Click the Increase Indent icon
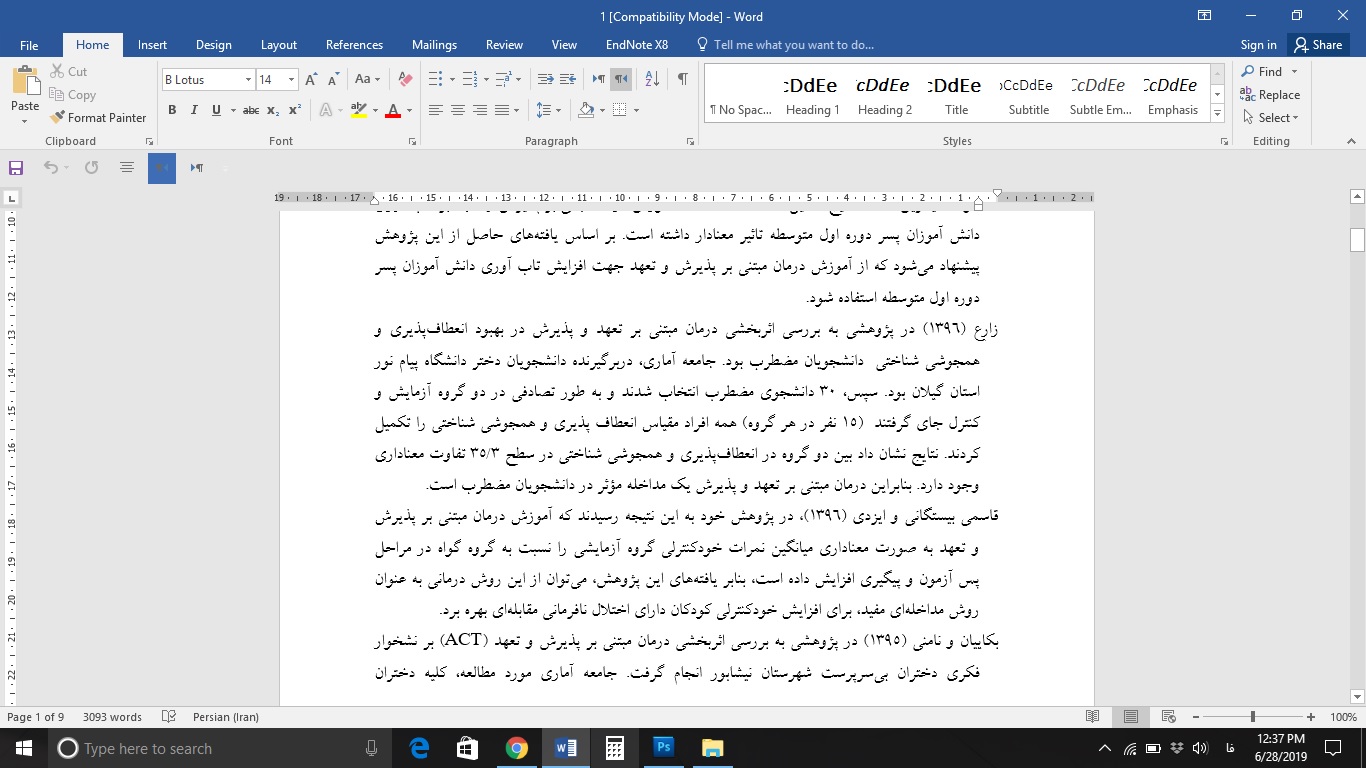This screenshot has height=768, width=1366. 568,79
